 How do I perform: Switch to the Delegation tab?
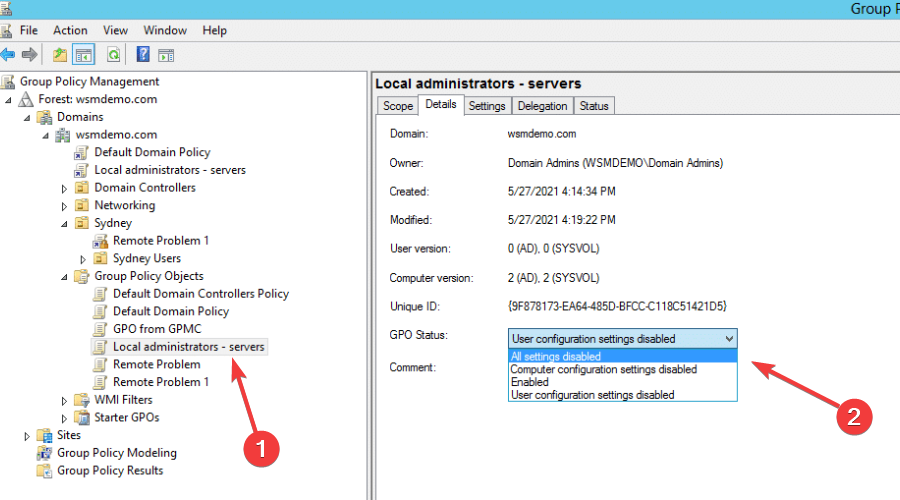pos(542,106)
